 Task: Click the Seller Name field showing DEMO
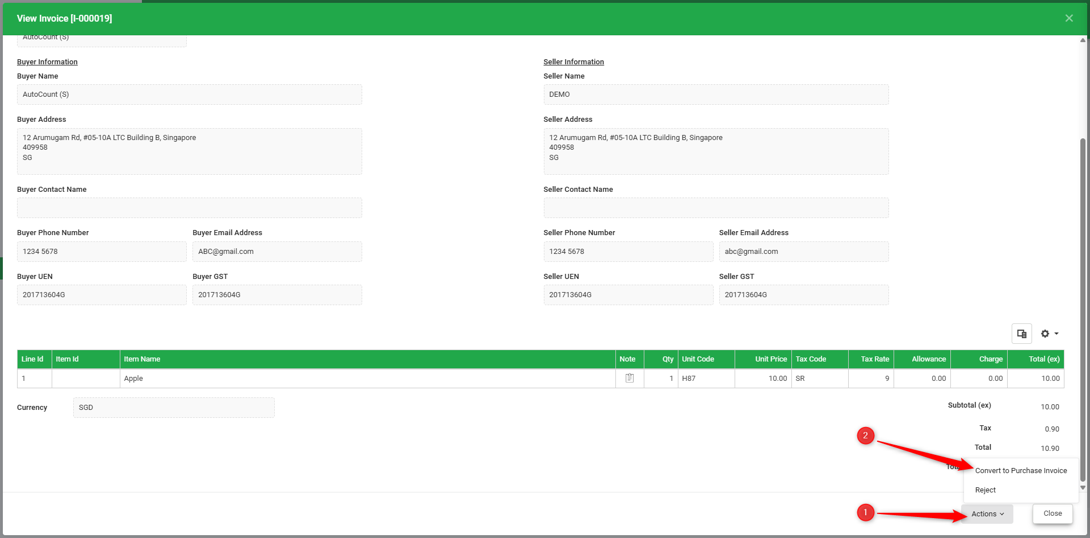coord(716,95)
